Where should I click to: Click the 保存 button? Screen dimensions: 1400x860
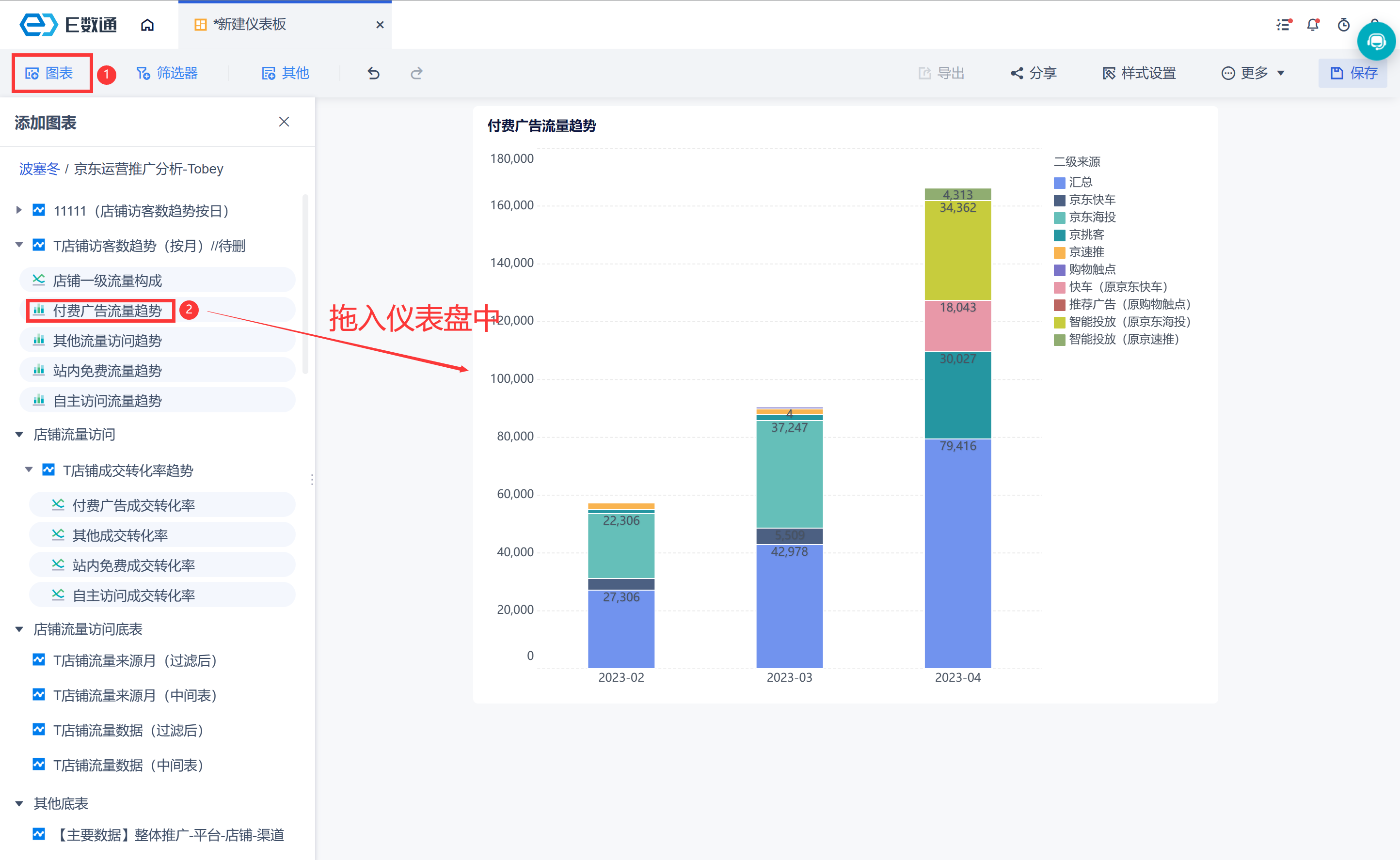click(x=1353, y=73)
